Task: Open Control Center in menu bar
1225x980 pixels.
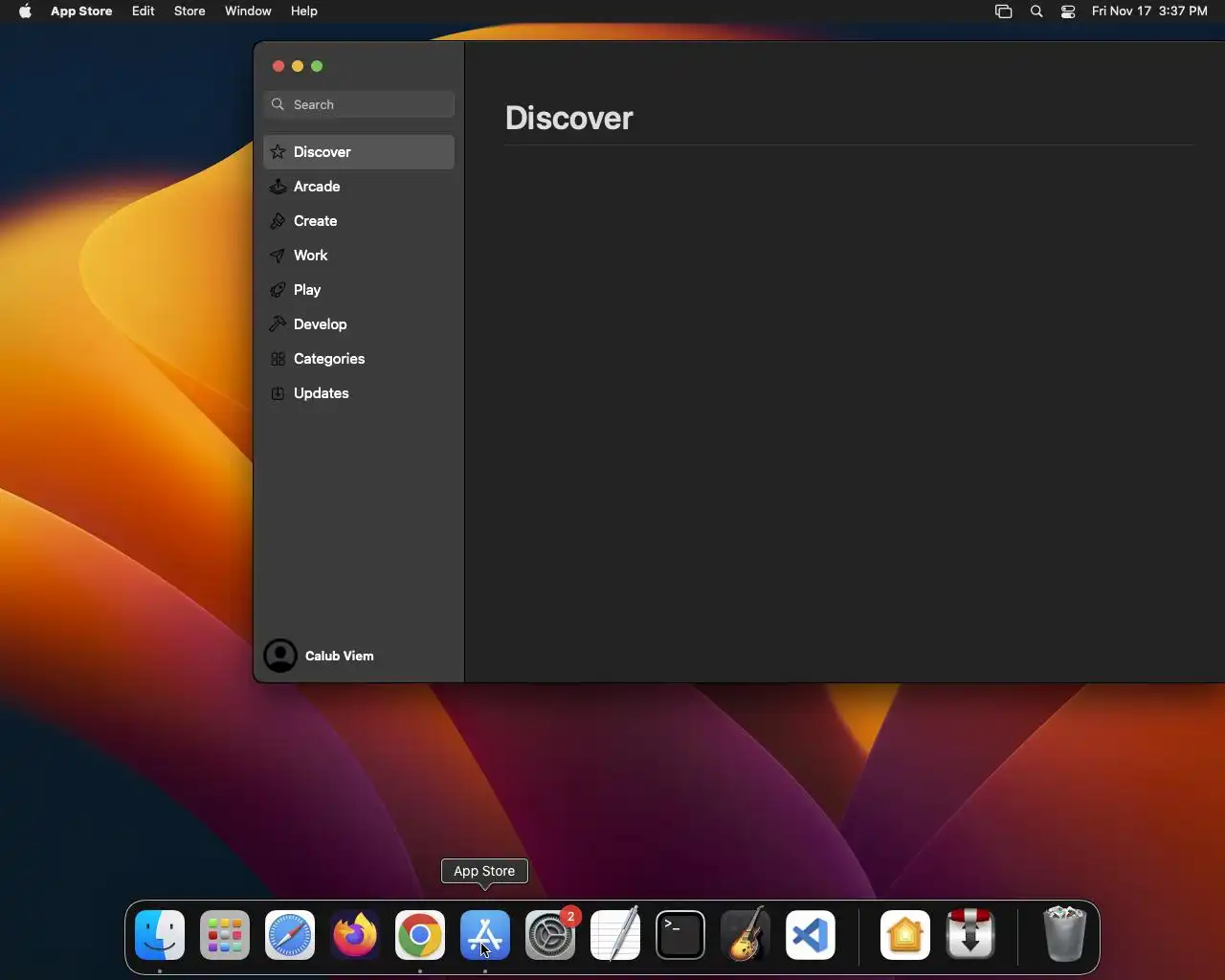Action: [1068, 11]
